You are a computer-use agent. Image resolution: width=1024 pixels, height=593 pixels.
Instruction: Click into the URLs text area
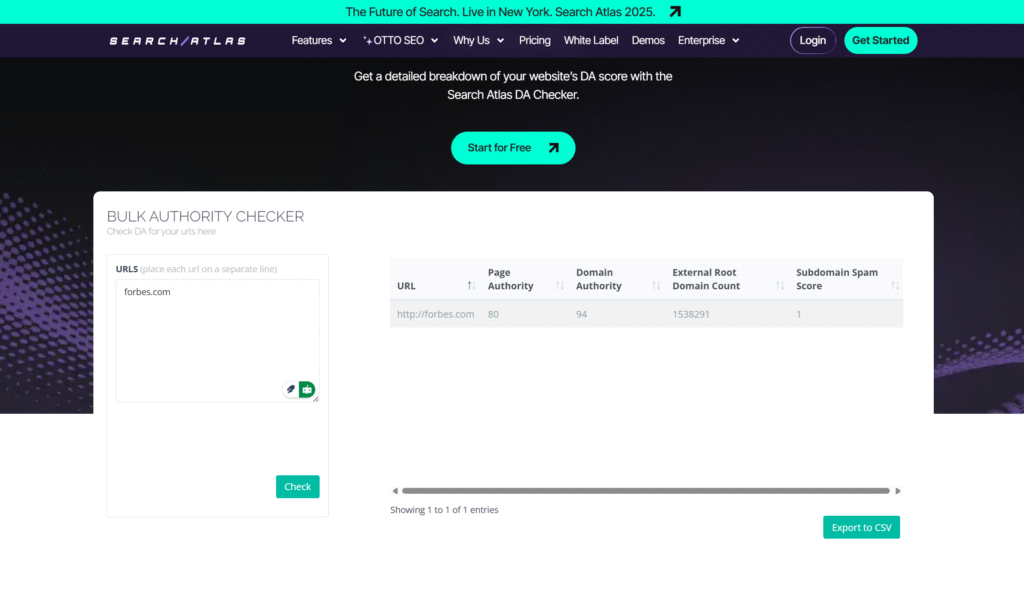[x=217, y=340]
